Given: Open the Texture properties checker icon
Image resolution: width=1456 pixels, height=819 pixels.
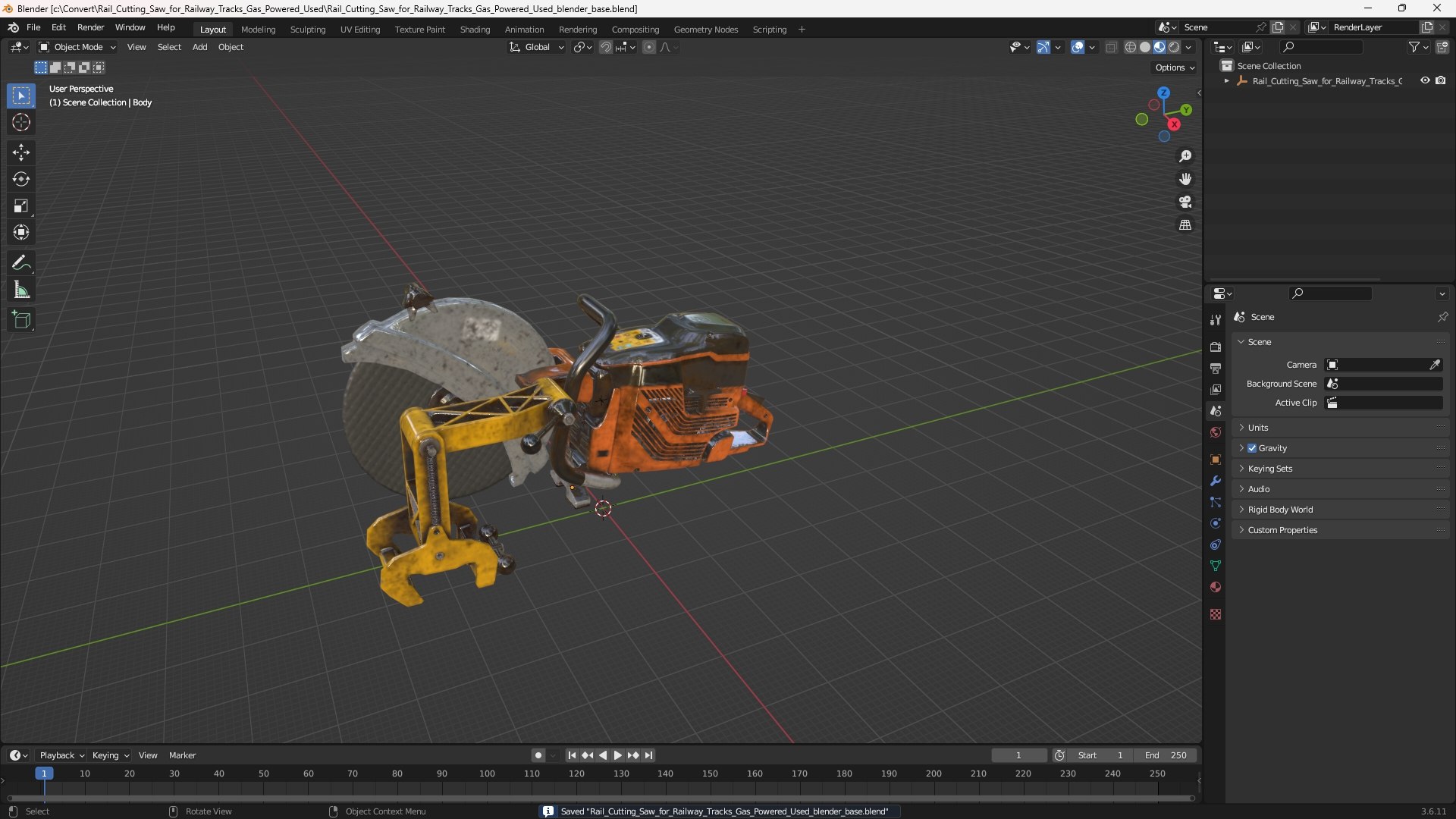Looking at the screenshot, I should point(1216,614).
